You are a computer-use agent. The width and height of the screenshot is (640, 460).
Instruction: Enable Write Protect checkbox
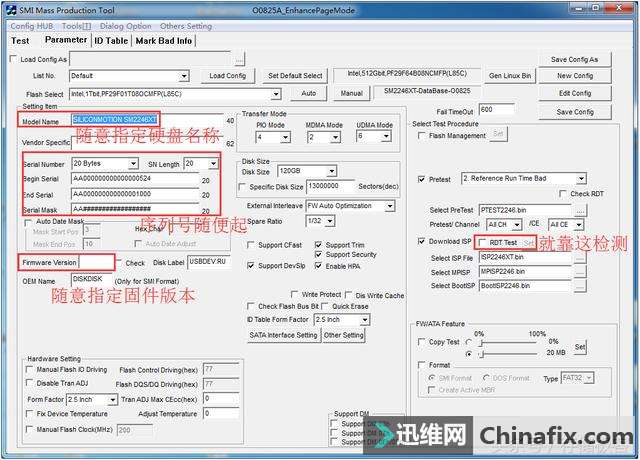coord(294,294)
